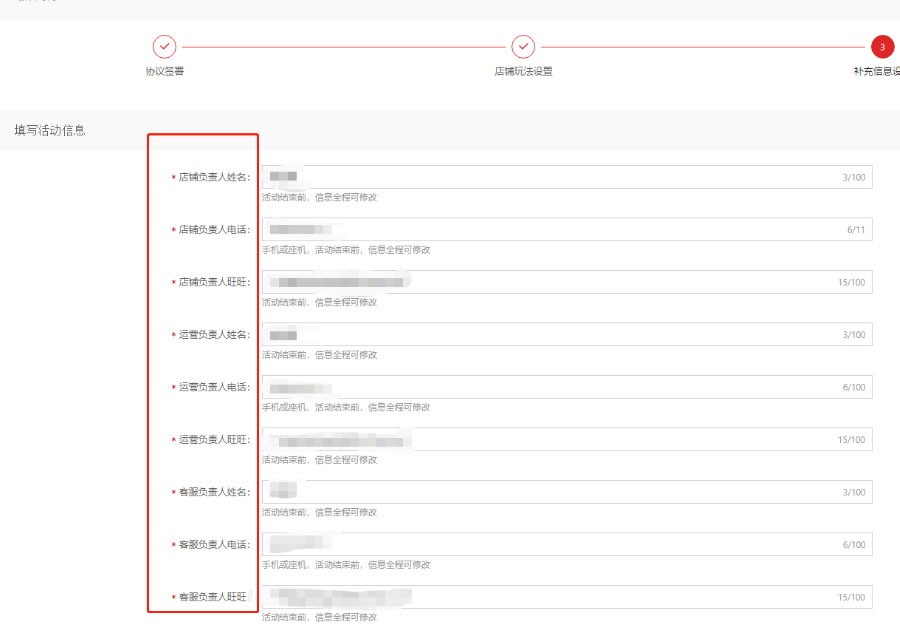Focus the 运营负责人姓名 input field

coord(566,334)
